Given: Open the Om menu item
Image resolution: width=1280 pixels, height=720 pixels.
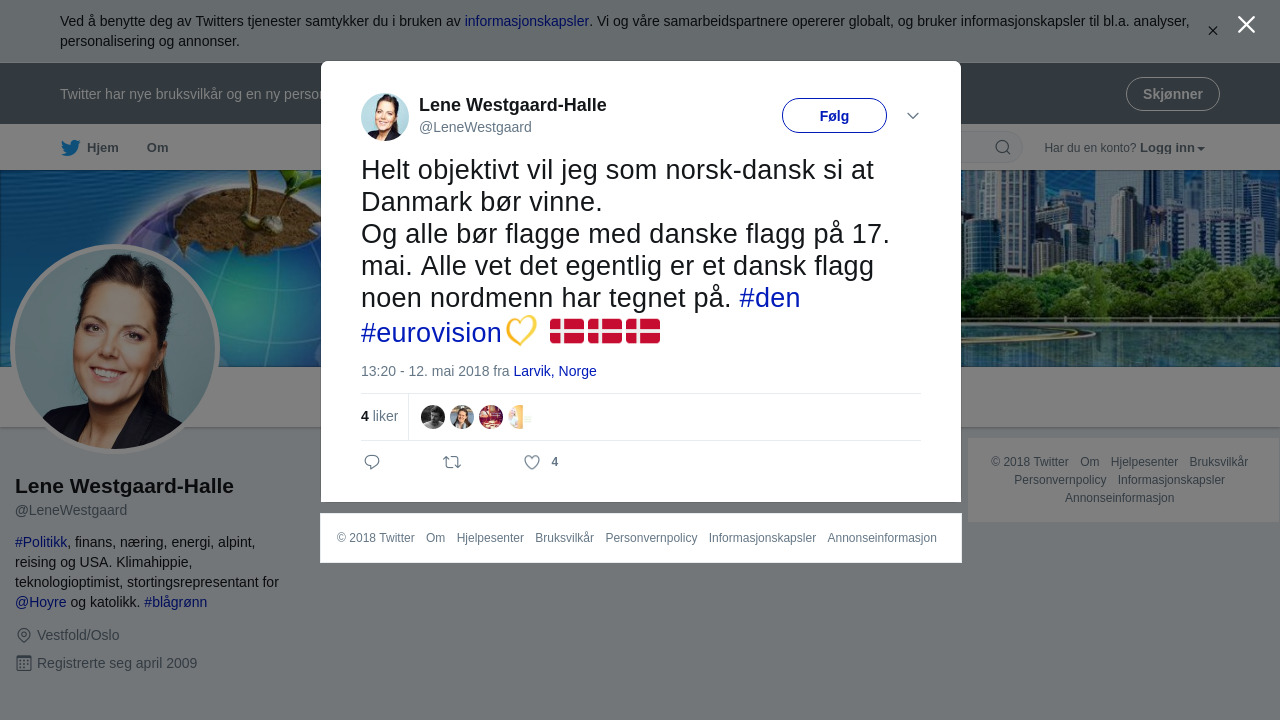Looking at the screenshot, I should click(158, 148).
